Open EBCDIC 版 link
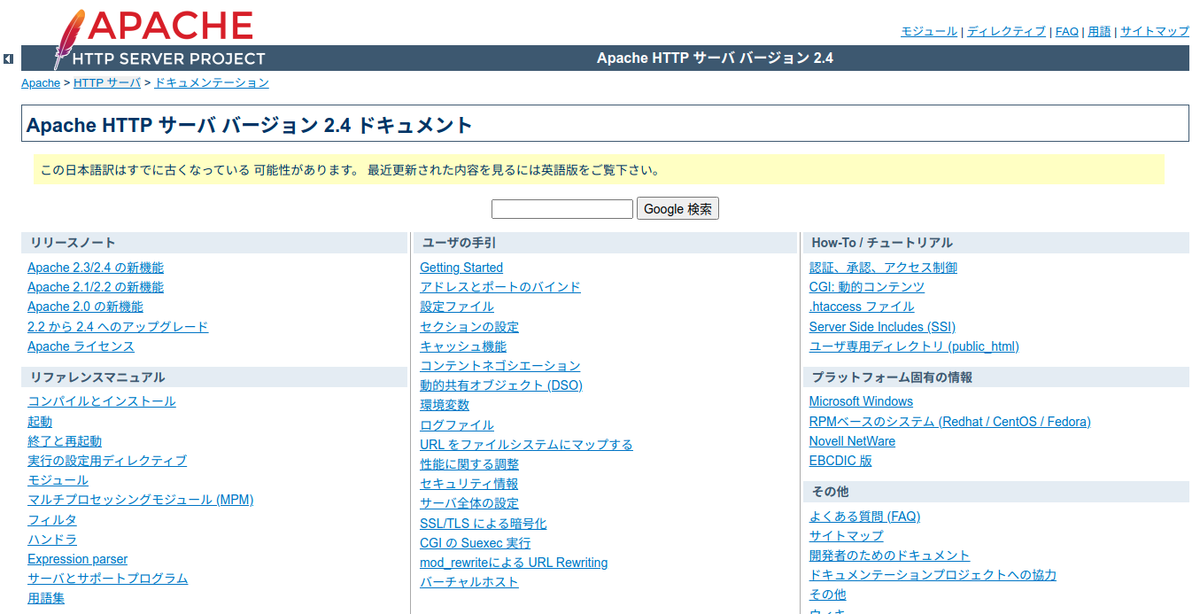 pyautogui.click(x=841, y=461)
